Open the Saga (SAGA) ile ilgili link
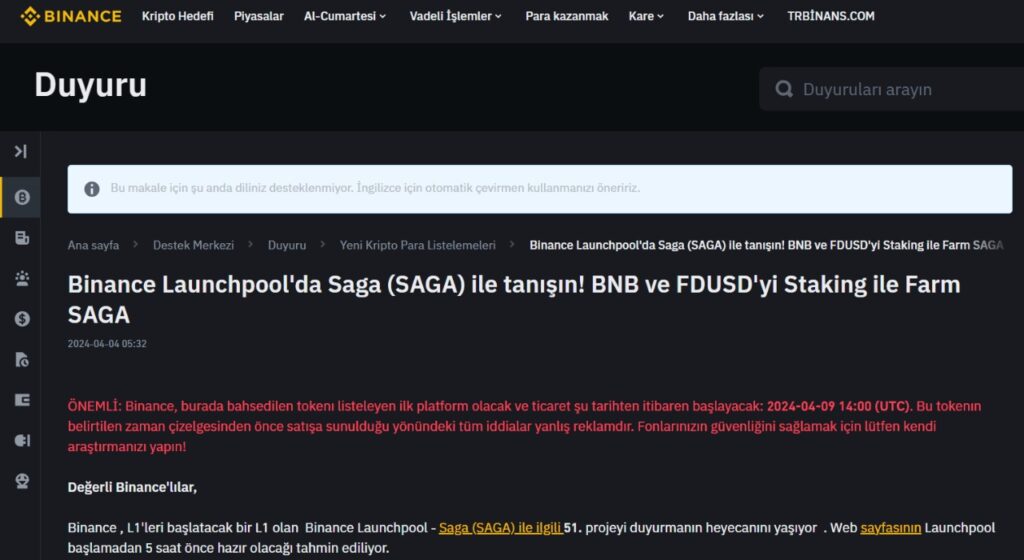This screenshot has height=560, width=1024. pyautogui.click(x=500, y=527)
